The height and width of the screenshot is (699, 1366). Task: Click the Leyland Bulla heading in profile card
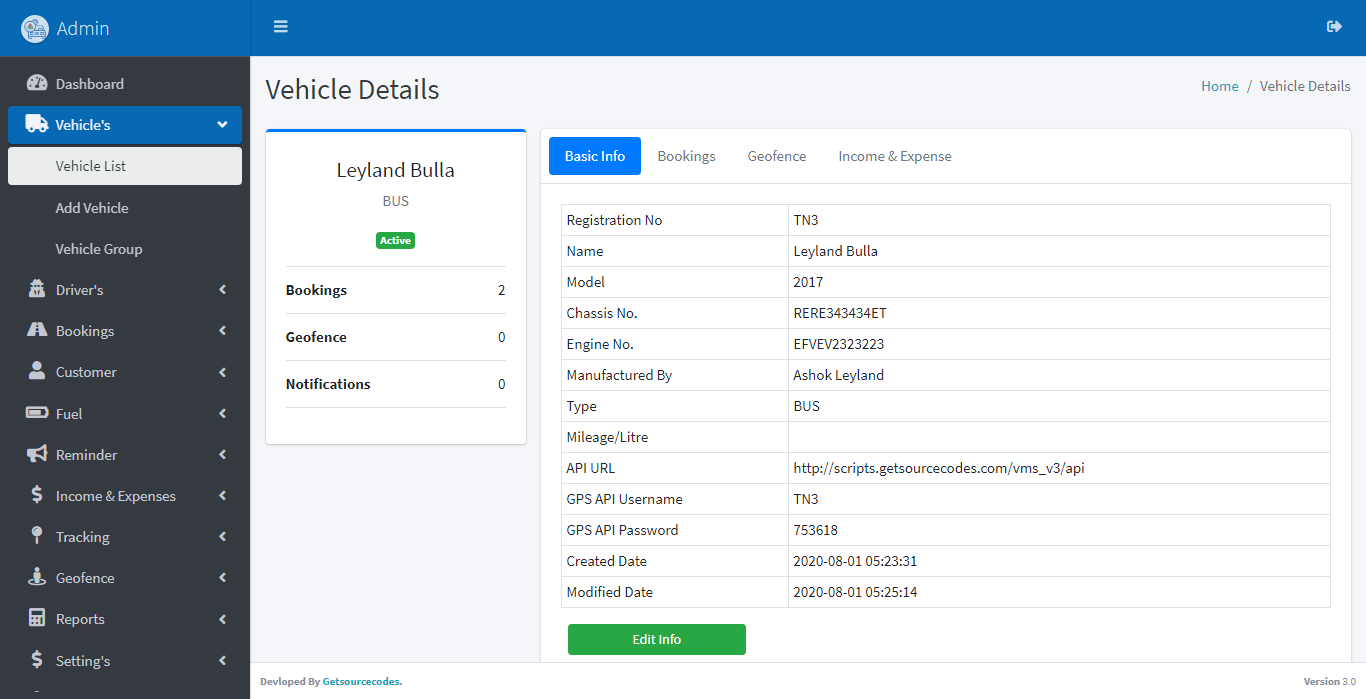coord(396,170)
